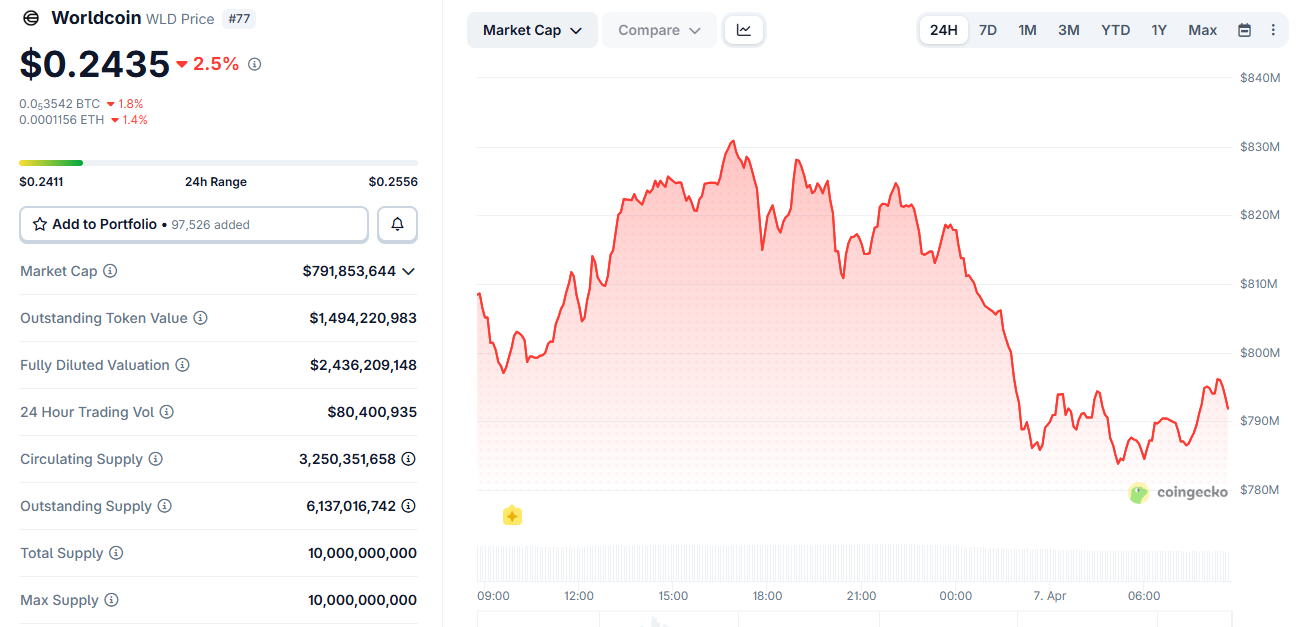Open the chart options kebab menu icon
Viewport: 1310px width, 627px height.
click(x=1273, y=30)
